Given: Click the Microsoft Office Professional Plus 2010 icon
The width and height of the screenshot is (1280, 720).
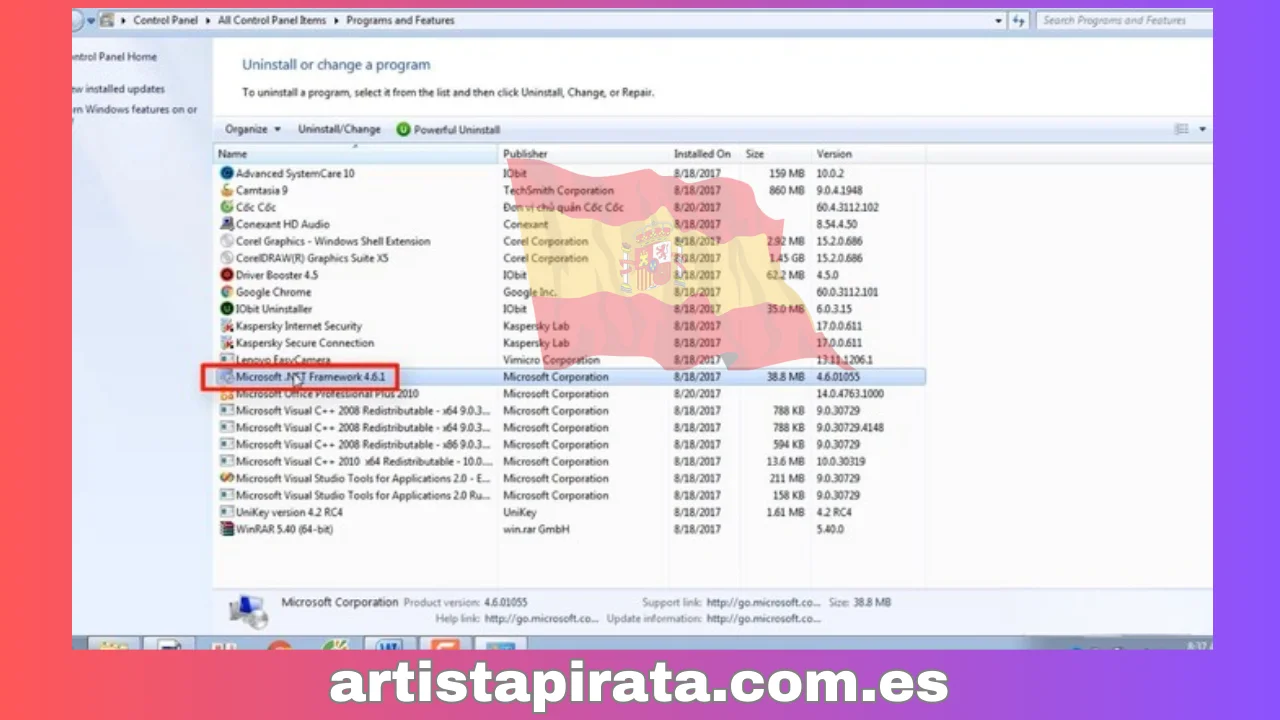Looking at the screenshot, I should point(227,394).
